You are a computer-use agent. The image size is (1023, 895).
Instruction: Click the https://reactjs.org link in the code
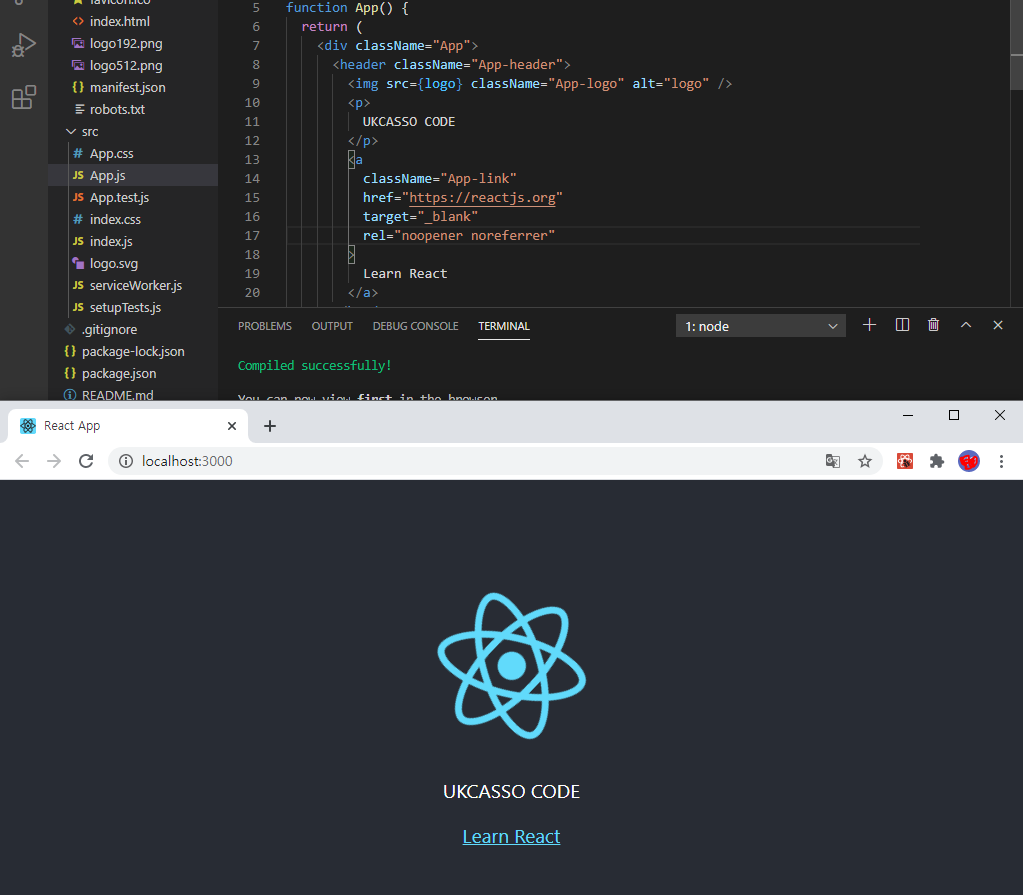coord(482,198)
